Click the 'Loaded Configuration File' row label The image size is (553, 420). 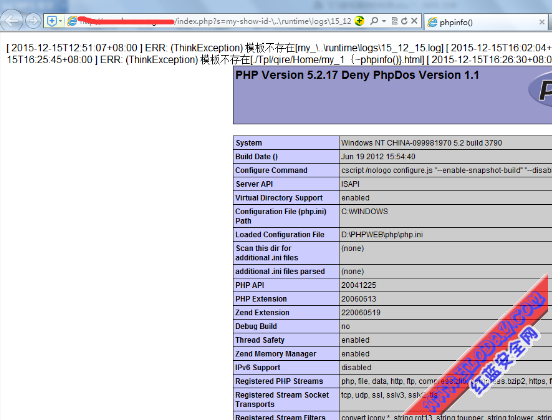pyautogui.click(x=280, y=235)
